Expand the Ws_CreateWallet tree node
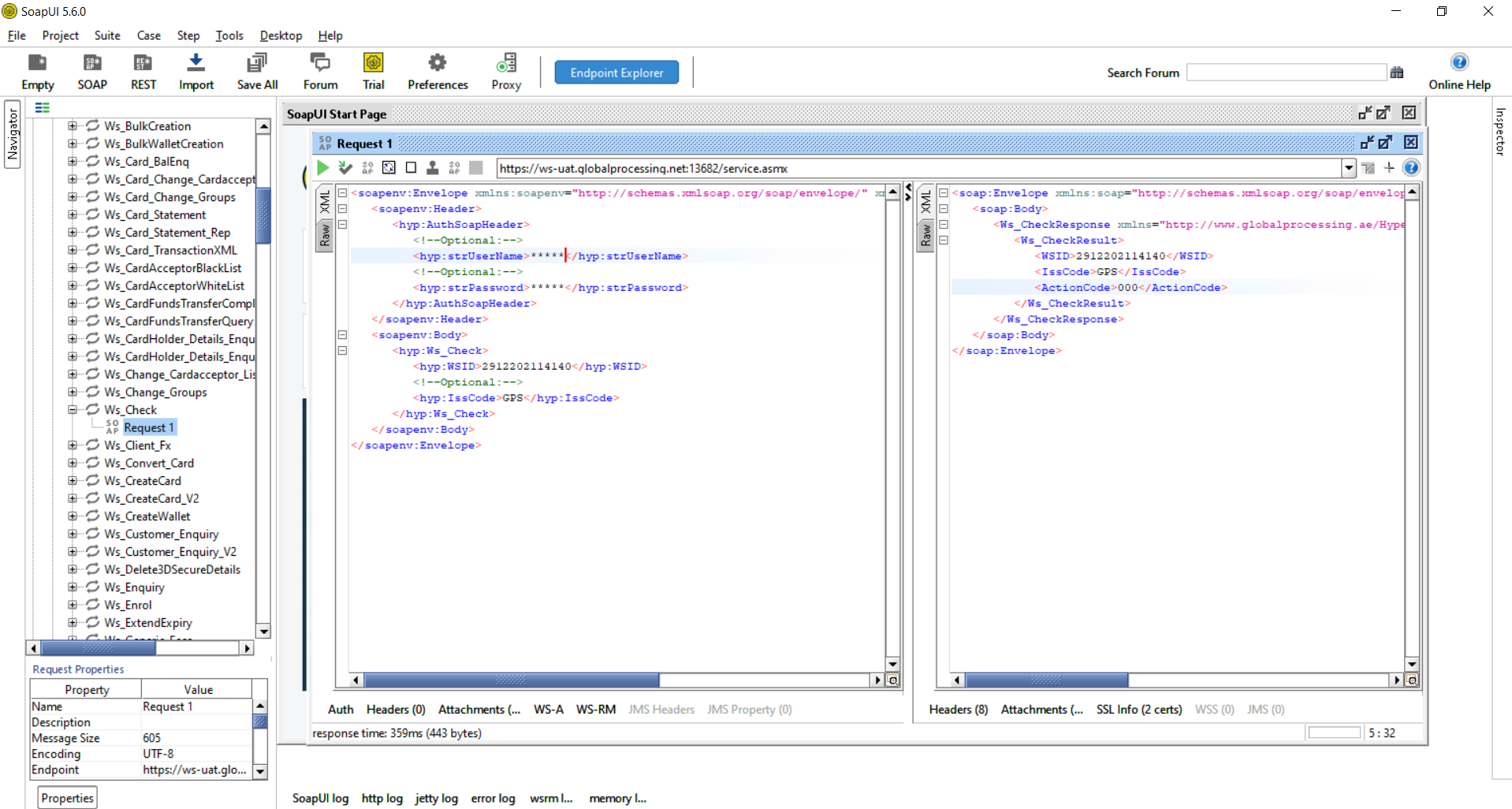 pyautogui.click(x=73, y=516)
